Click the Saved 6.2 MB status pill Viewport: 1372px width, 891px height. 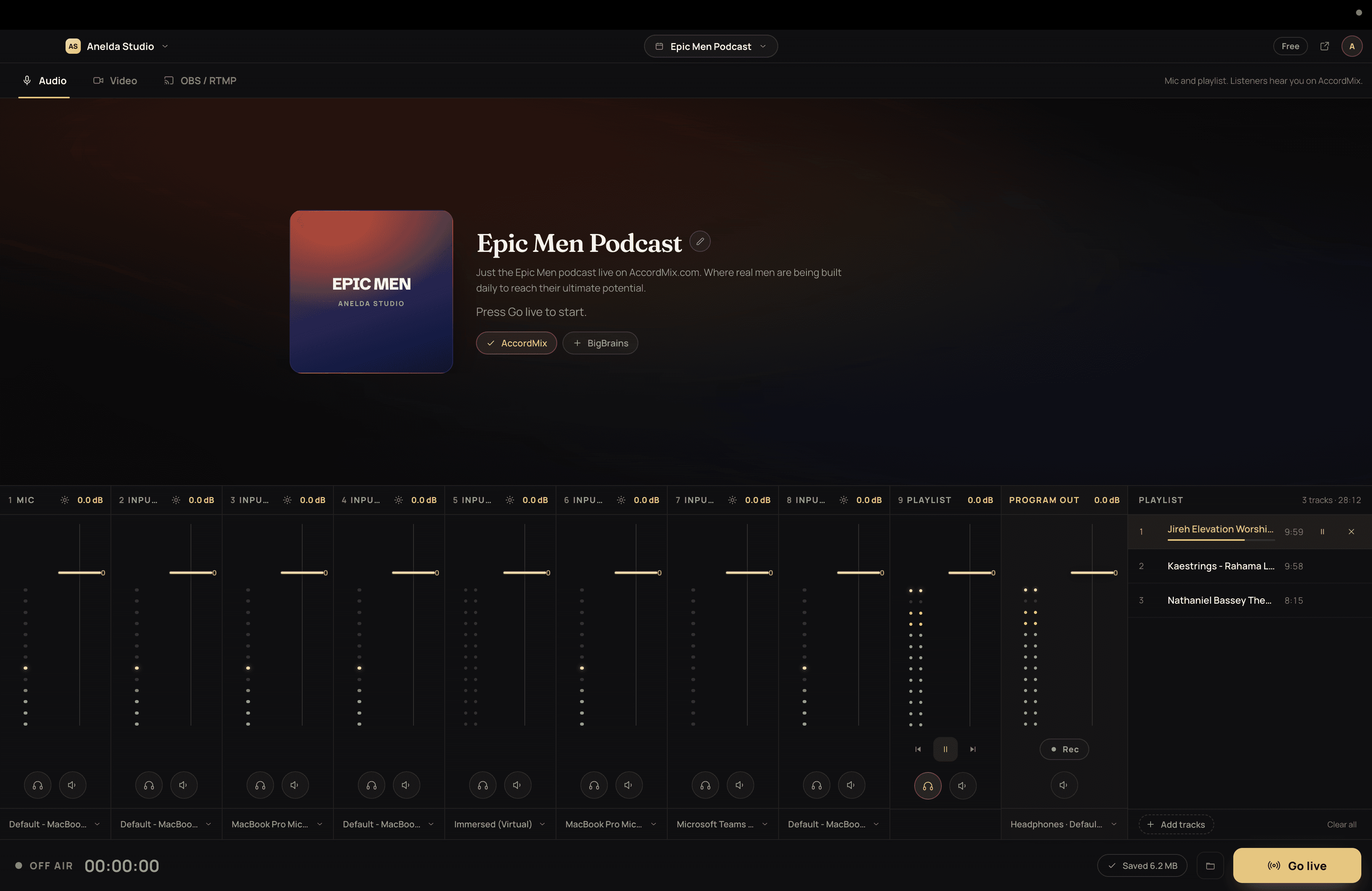click(1142, 865)
